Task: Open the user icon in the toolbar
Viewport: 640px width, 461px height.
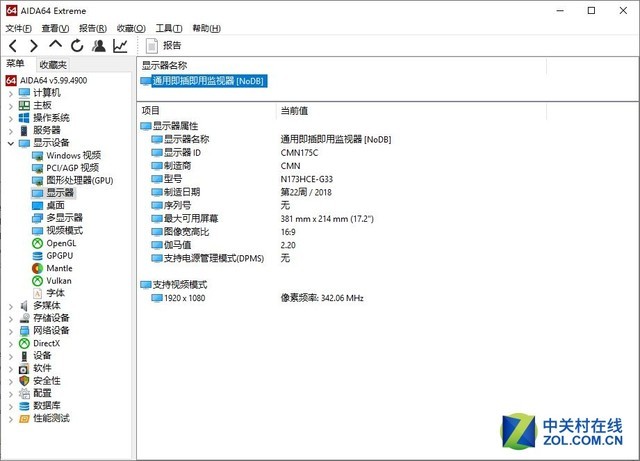Action: point(98,46)
